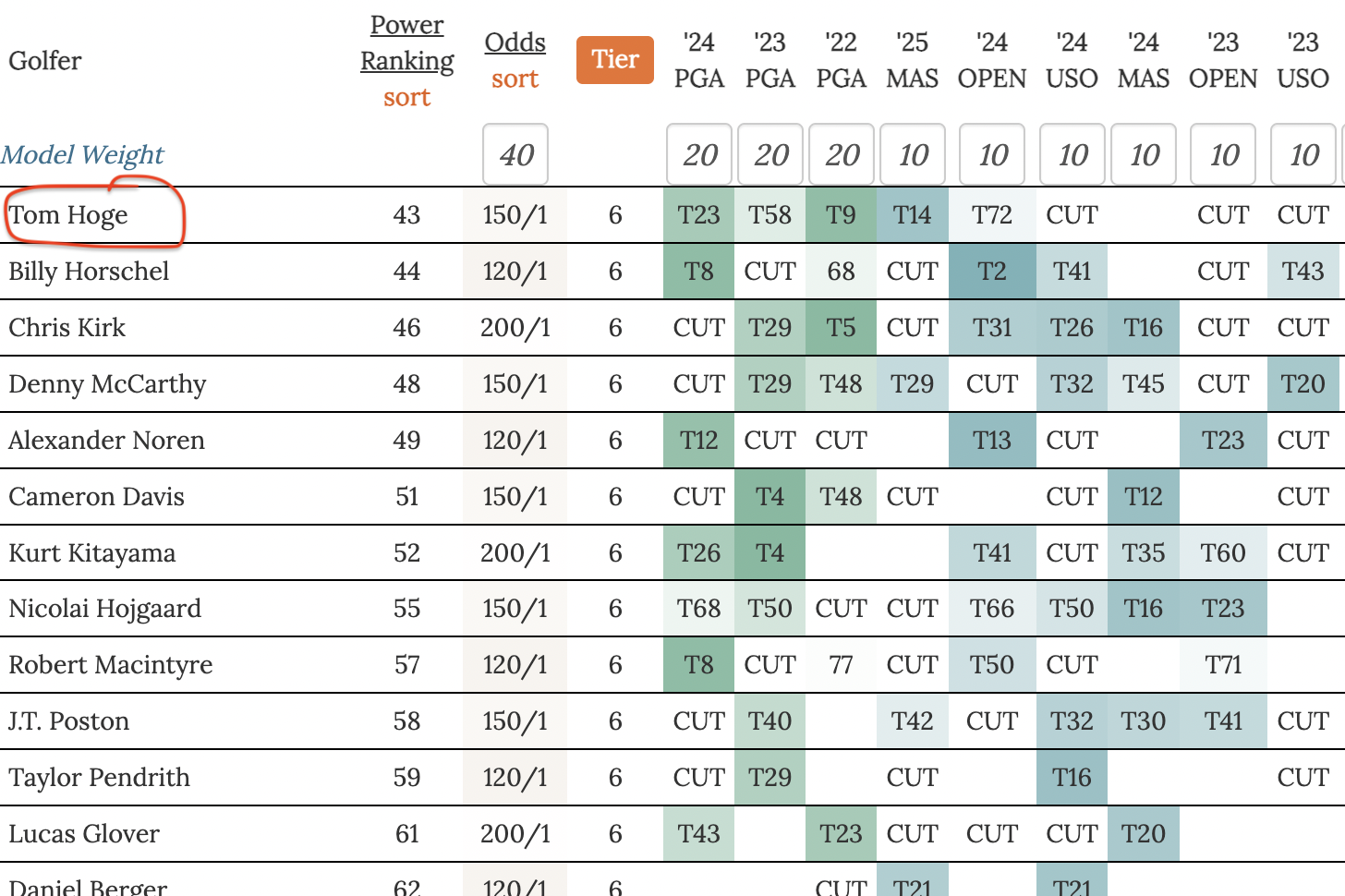Click sort link under Odds

click(x=515, y=79)
